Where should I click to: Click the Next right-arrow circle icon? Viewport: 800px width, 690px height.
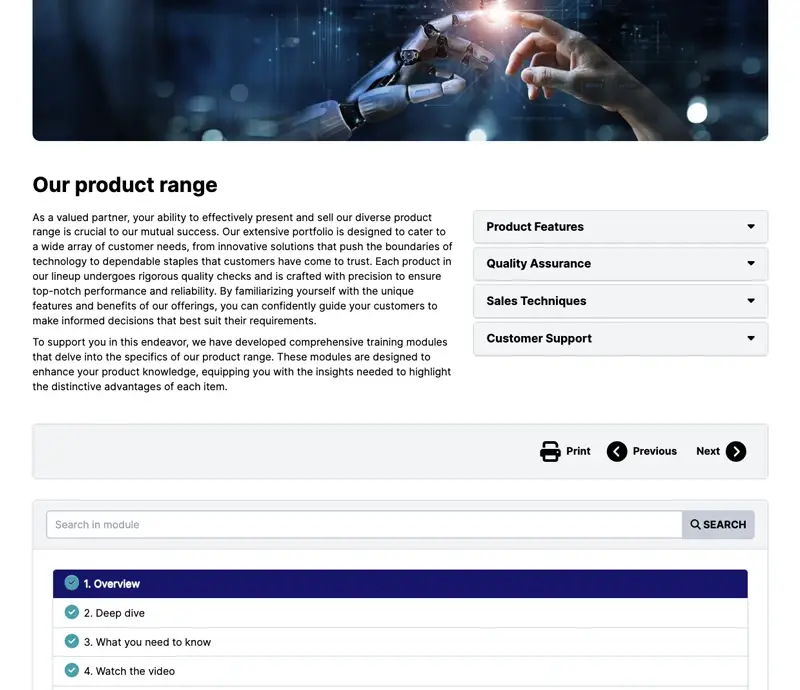point(736,451)
